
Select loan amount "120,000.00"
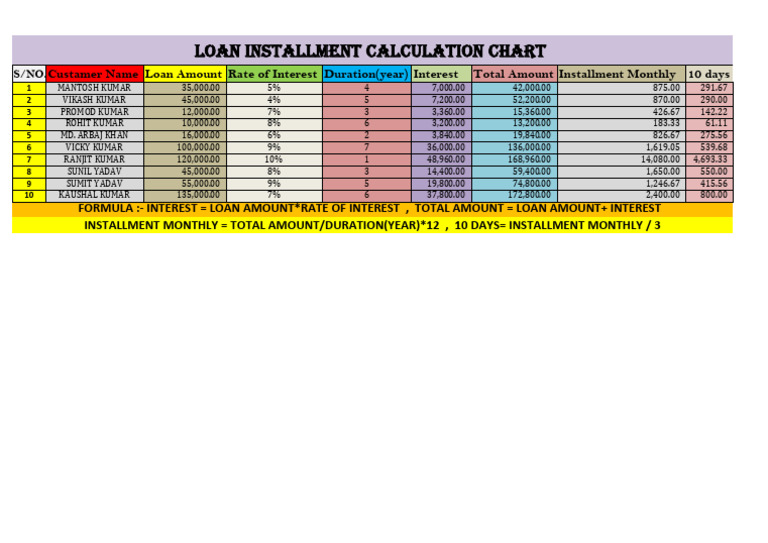coord(185,160)
